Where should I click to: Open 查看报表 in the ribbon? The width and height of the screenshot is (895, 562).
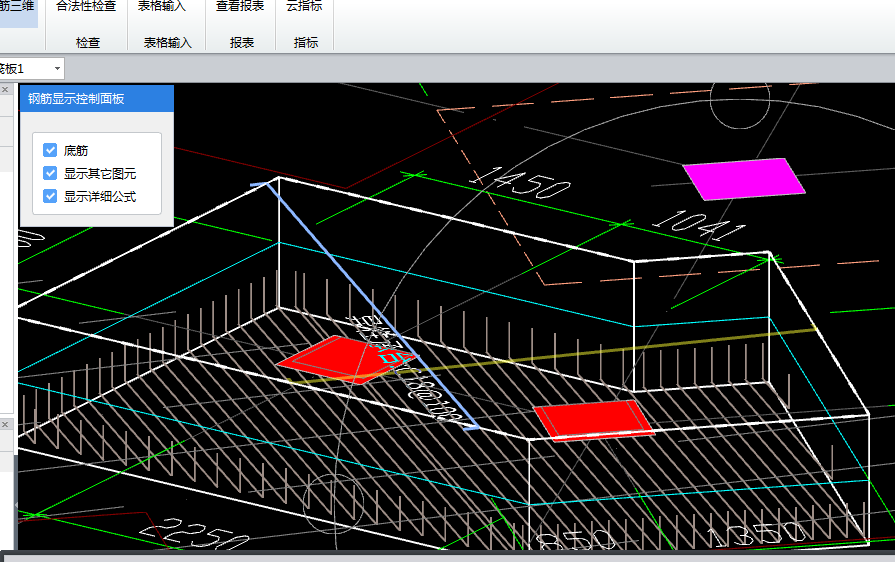coord(240,7)
